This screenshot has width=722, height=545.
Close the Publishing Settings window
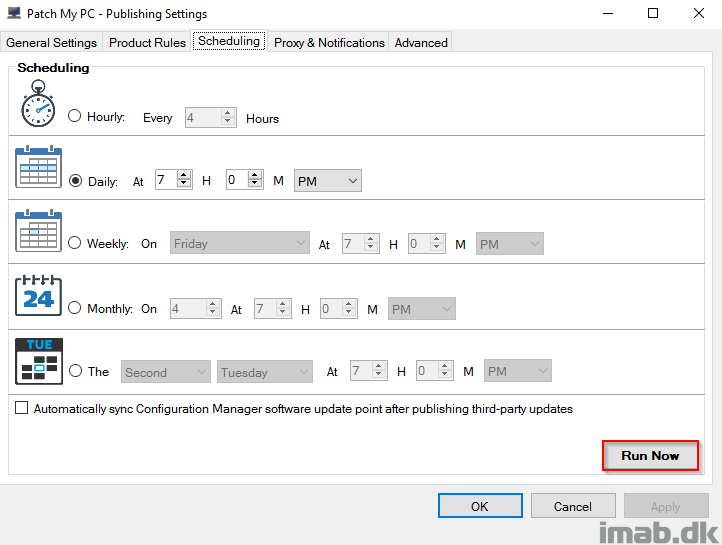pos(699,13)
